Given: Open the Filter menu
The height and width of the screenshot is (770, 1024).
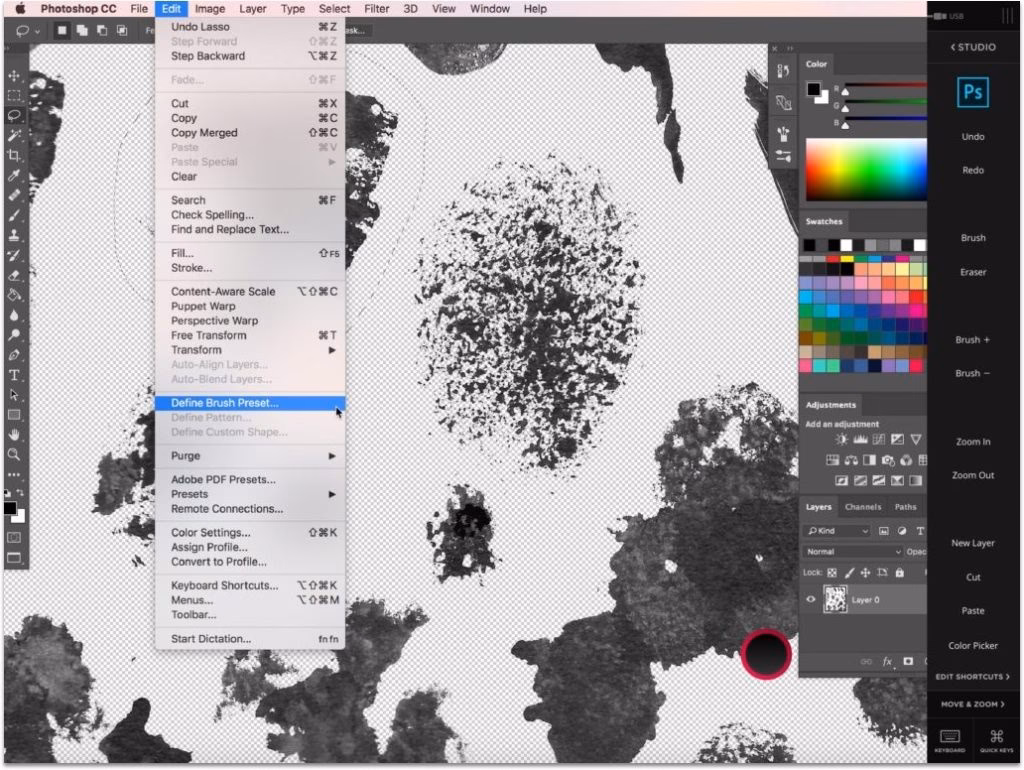Looking at the screenshot, I should tap(377, 9).
